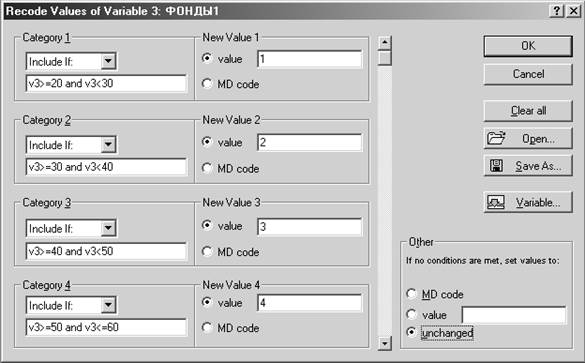The width and height of the screenshot is (585, 363).
Task: Expand Category 2 Include If dropdown
Action: coord(108,144)
